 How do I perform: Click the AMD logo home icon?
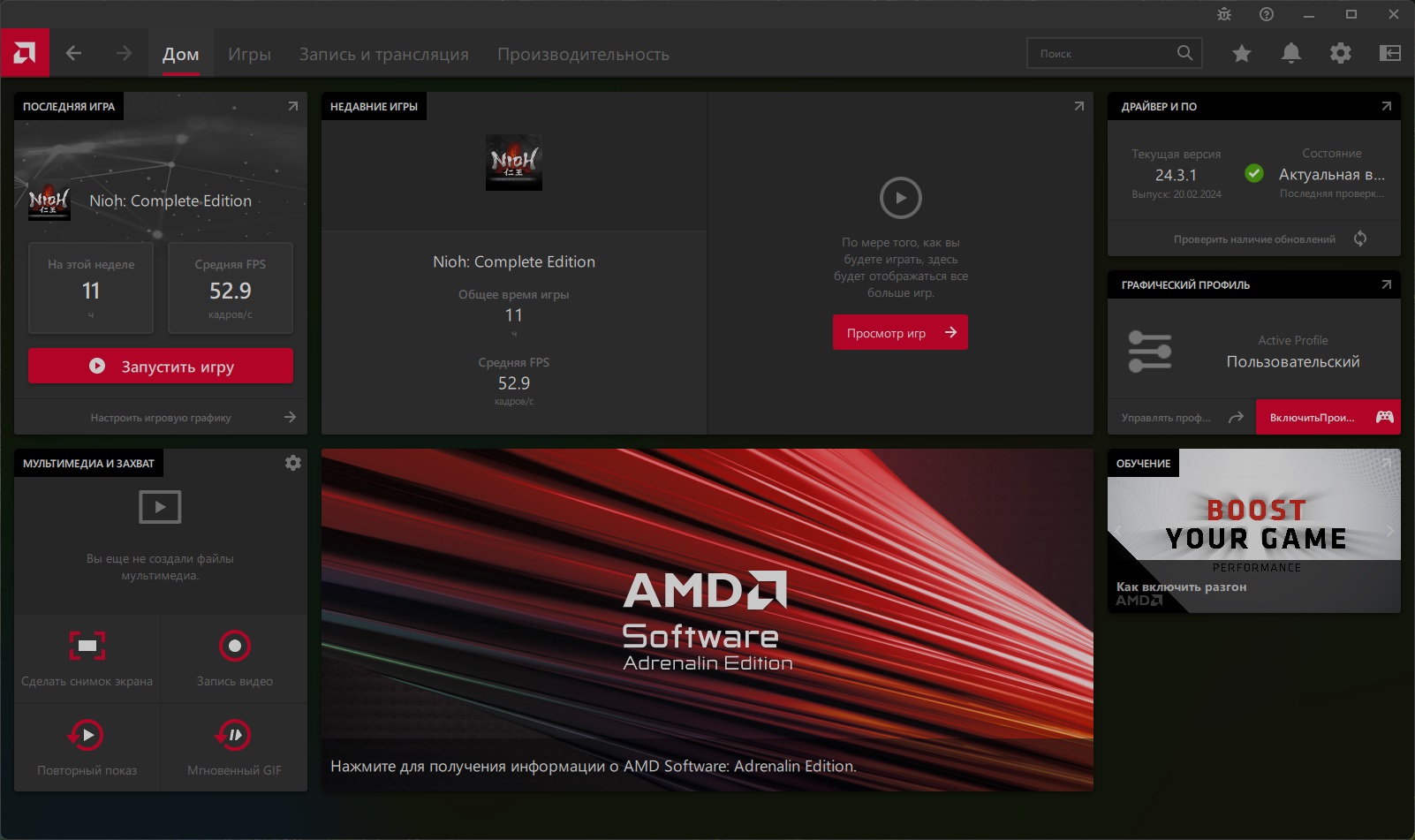pos(25,53)
